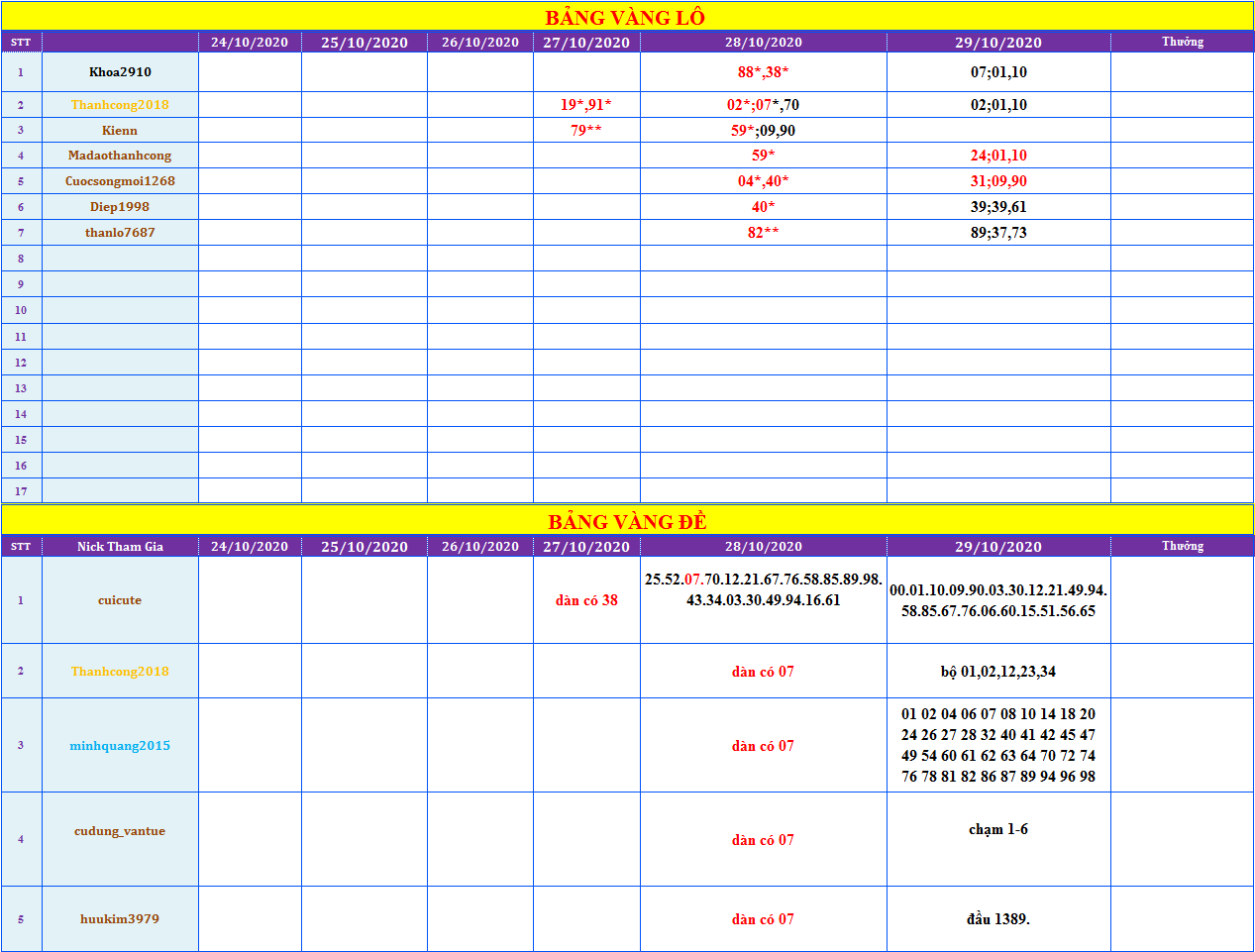Select the '19*,91*' cell

[x=586, y=105]
